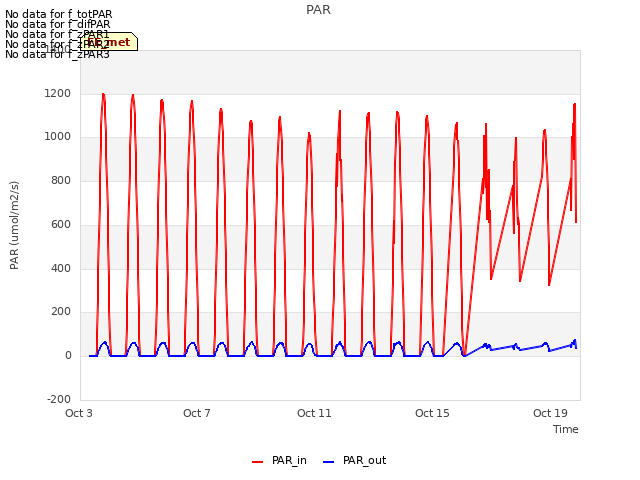Click the red PAR_in legend swatch
The image size is (640, 480).
(258, 462)
